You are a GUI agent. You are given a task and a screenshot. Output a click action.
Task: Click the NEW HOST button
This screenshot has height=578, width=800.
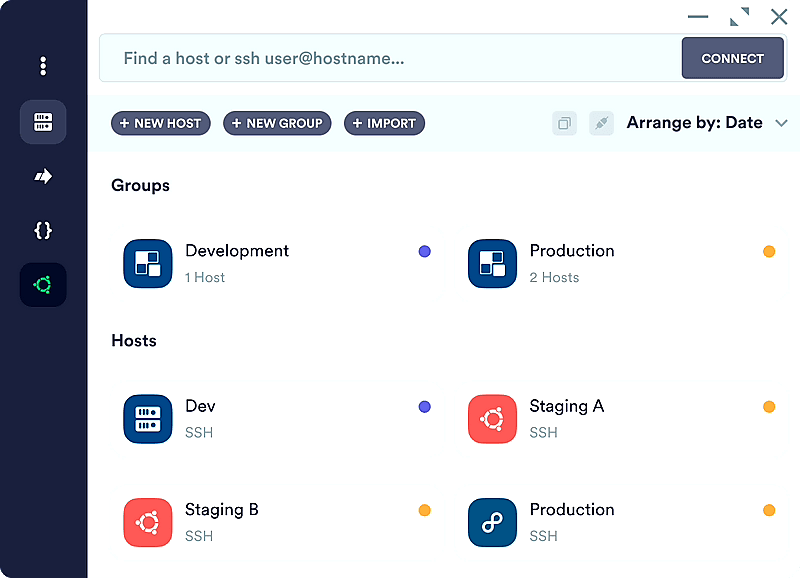(x=161, y=123)
